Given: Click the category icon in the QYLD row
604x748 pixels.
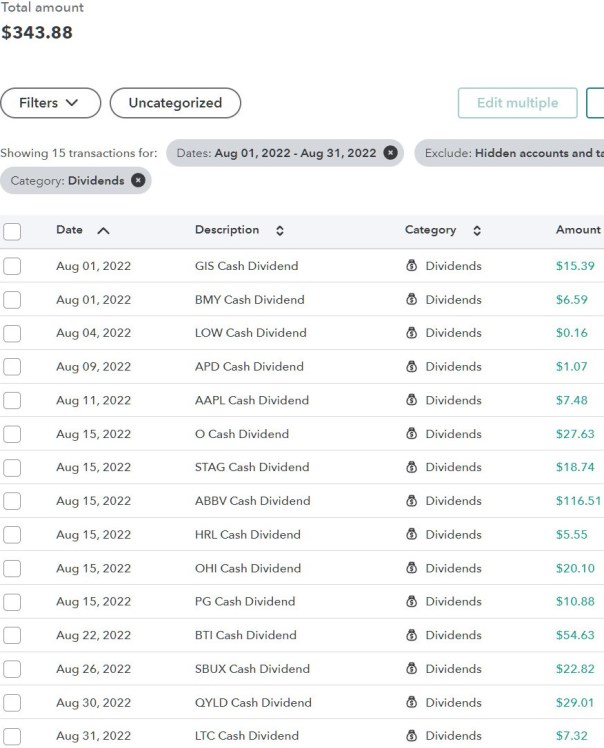Looking at the screenshot, I should [x=411, y=703].
